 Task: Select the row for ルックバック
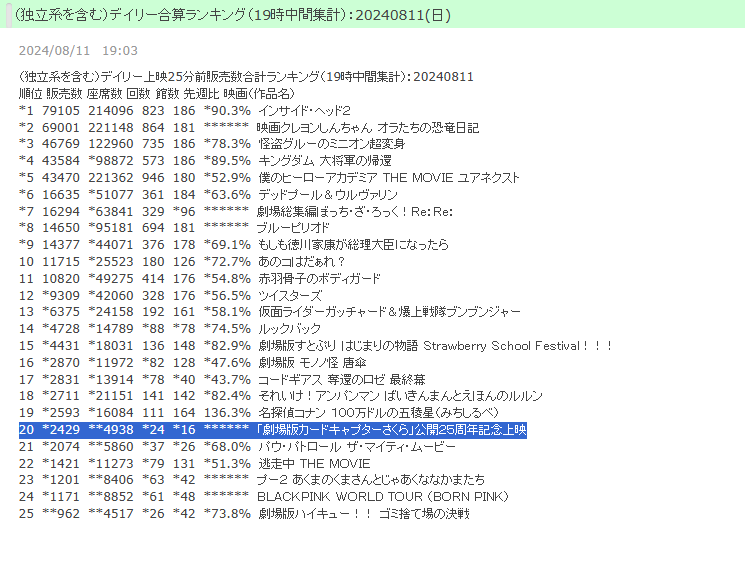click(170, 329)
